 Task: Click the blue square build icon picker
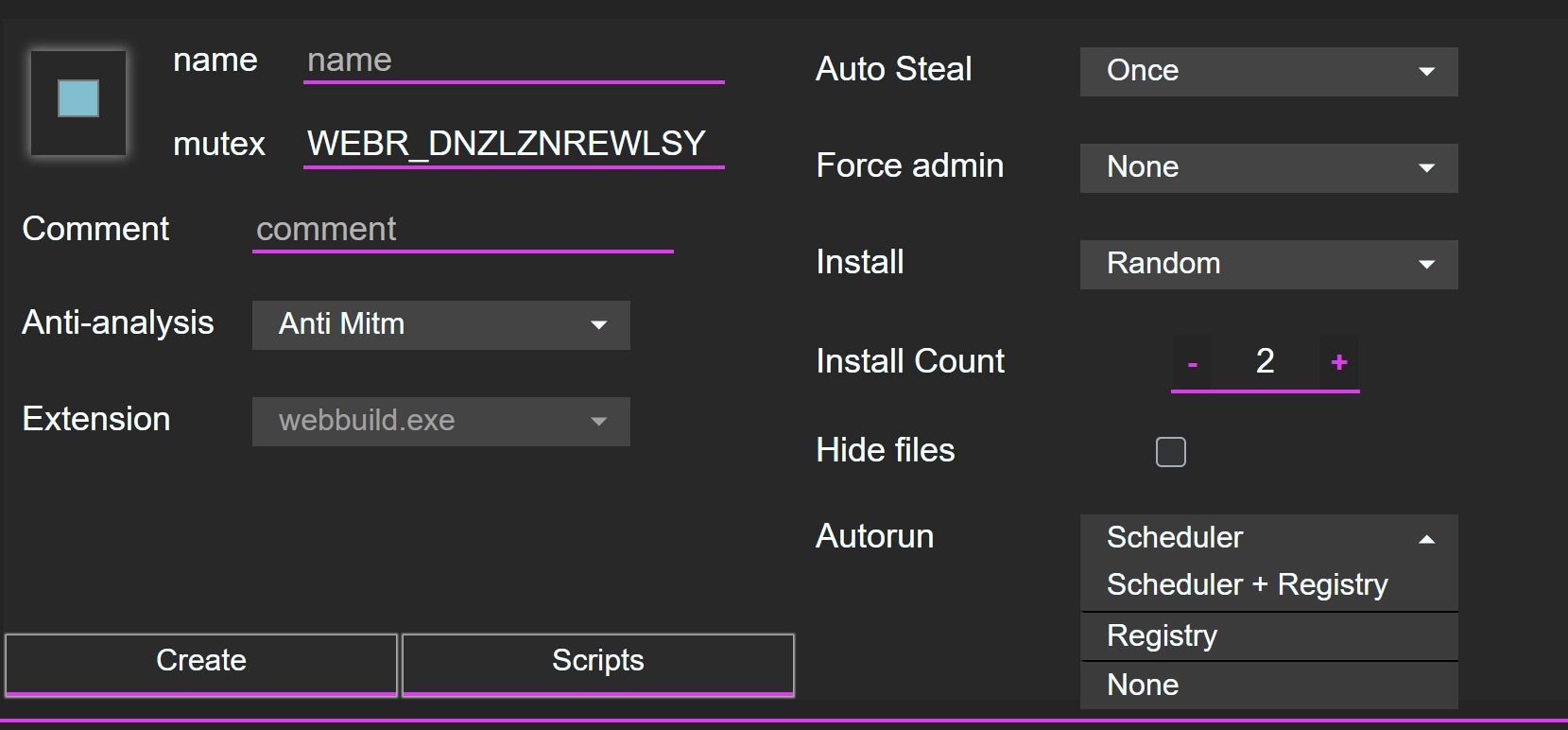[x=78, y=101]
